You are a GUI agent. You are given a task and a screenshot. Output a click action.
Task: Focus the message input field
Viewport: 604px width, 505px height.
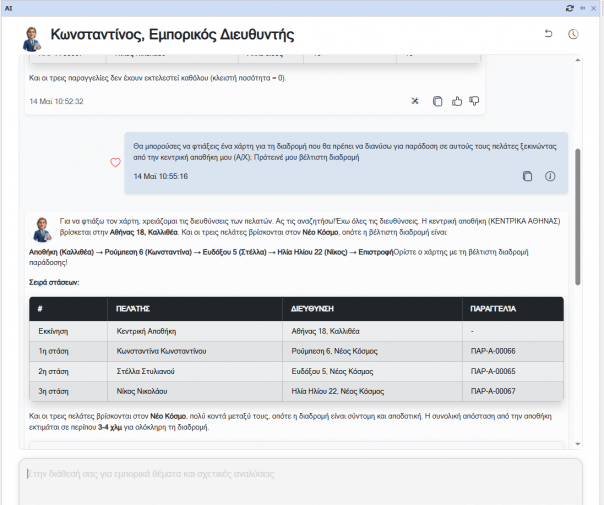click(300, 482)
